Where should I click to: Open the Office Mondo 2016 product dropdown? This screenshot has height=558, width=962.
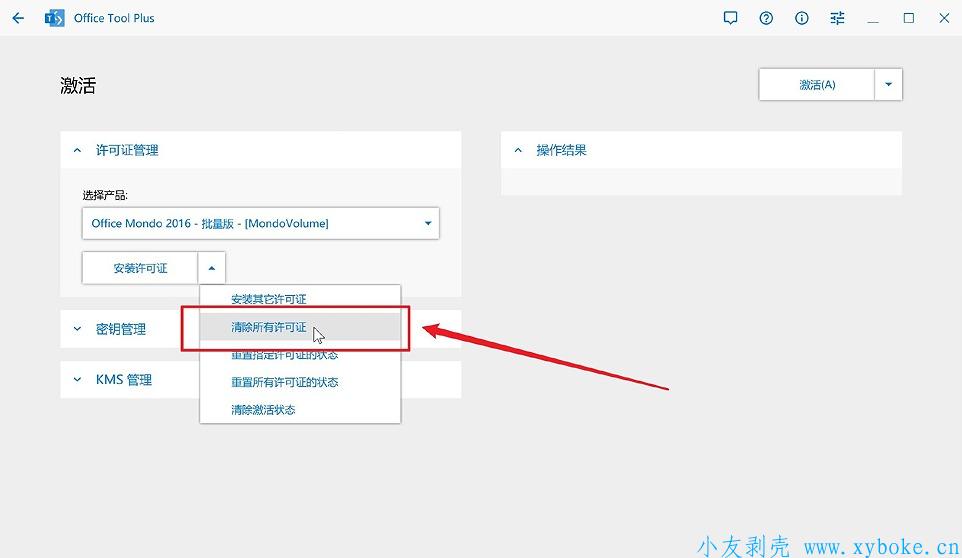point(260,223)
